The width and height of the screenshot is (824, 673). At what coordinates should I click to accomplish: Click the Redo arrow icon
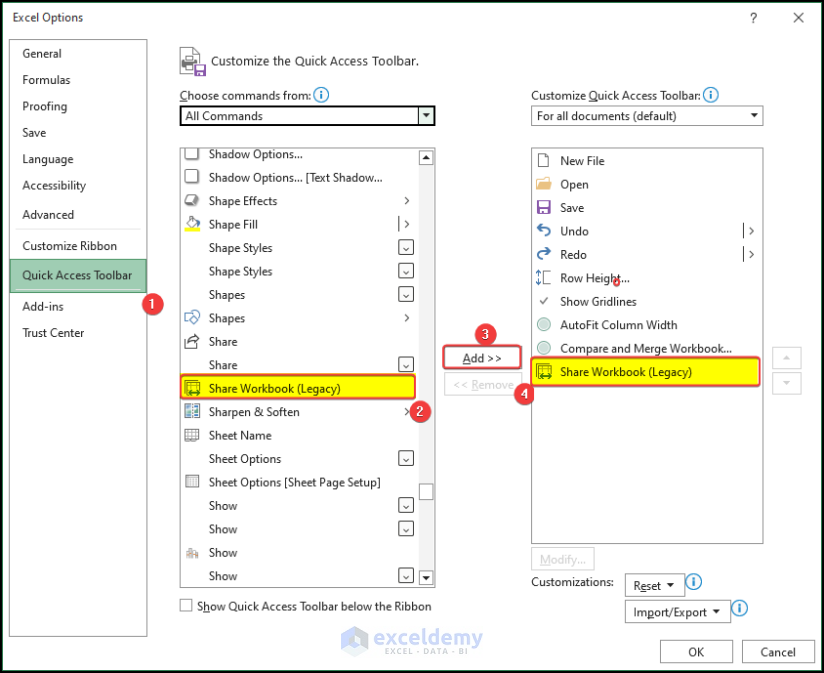point(543,254)
